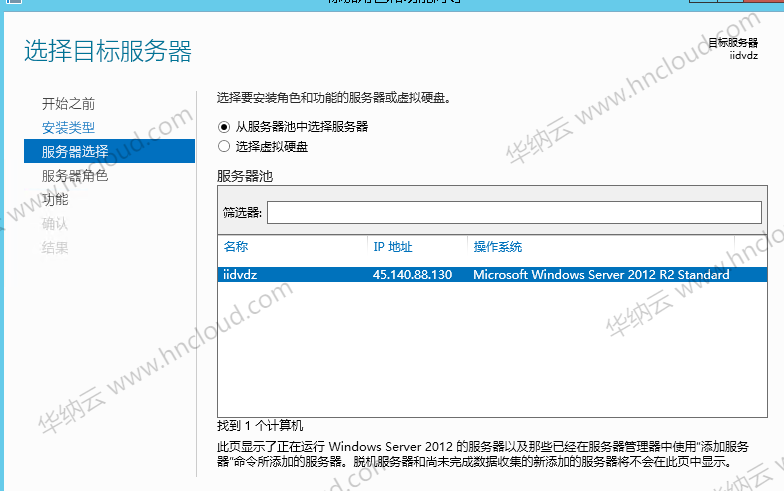Open 服务器角色 wizard step

(x=75, y=176)
